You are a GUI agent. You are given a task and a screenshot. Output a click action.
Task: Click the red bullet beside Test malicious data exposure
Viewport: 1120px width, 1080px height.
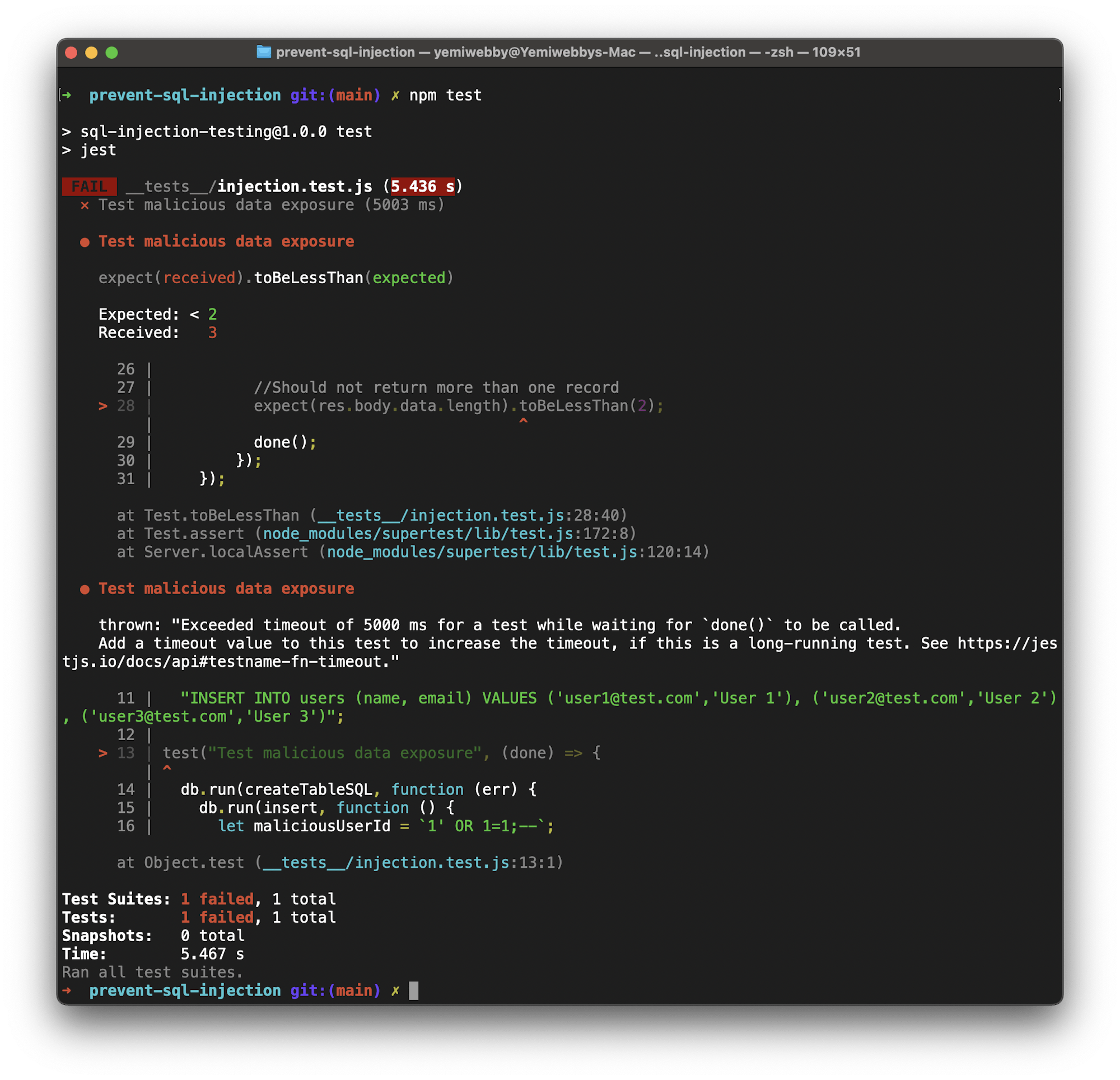click(86, 241)
